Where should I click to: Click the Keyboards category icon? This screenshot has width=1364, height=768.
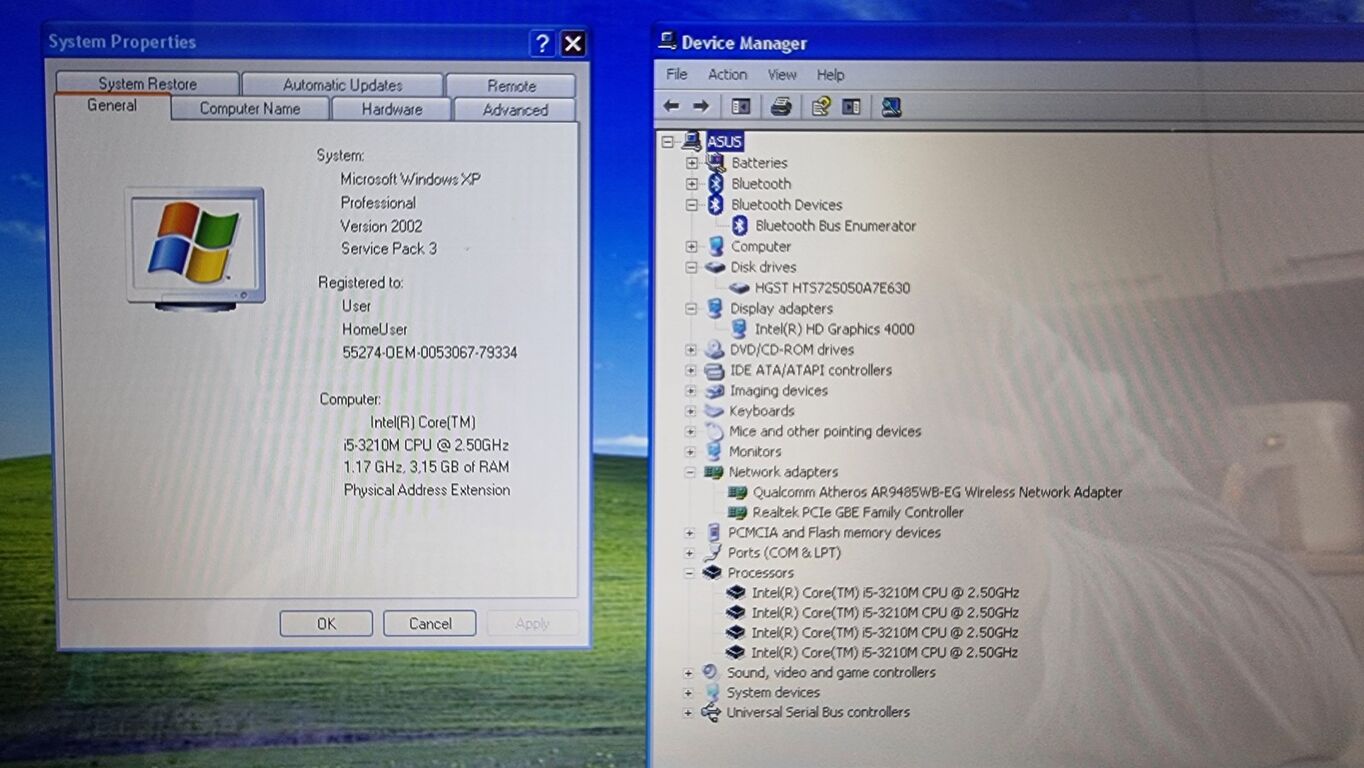coord(714,411)
